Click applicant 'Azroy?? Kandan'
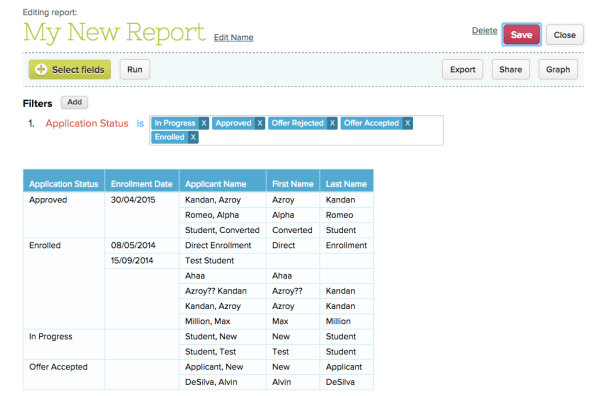The width and height of the screenshot is (600, 396). pos(216,291)
